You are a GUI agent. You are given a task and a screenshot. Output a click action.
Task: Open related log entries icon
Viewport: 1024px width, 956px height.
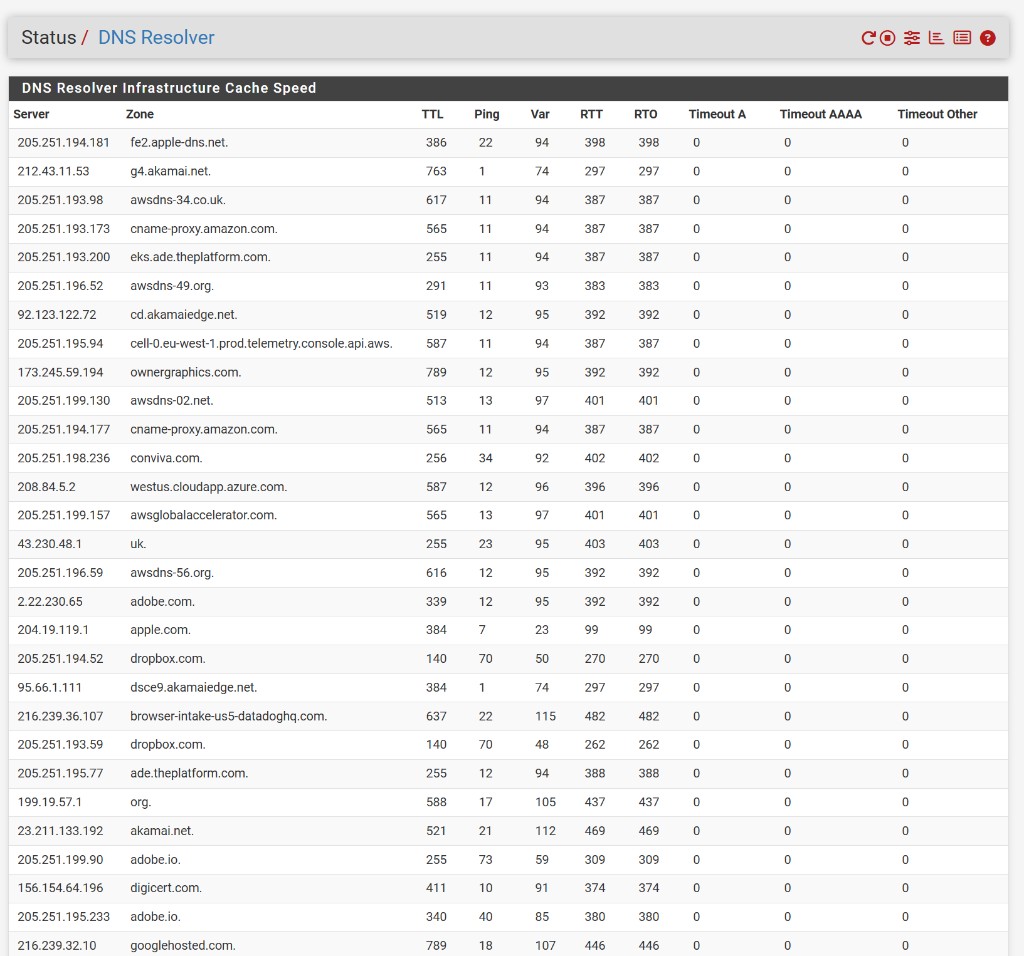tap(962, 38)
